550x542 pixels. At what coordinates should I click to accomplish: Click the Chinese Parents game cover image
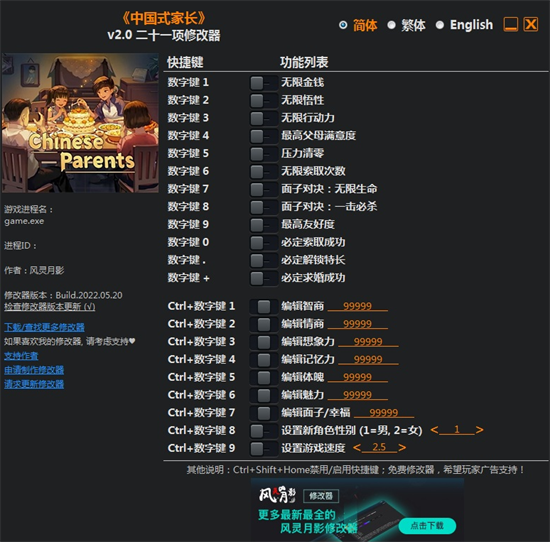(x=80, y=123)
